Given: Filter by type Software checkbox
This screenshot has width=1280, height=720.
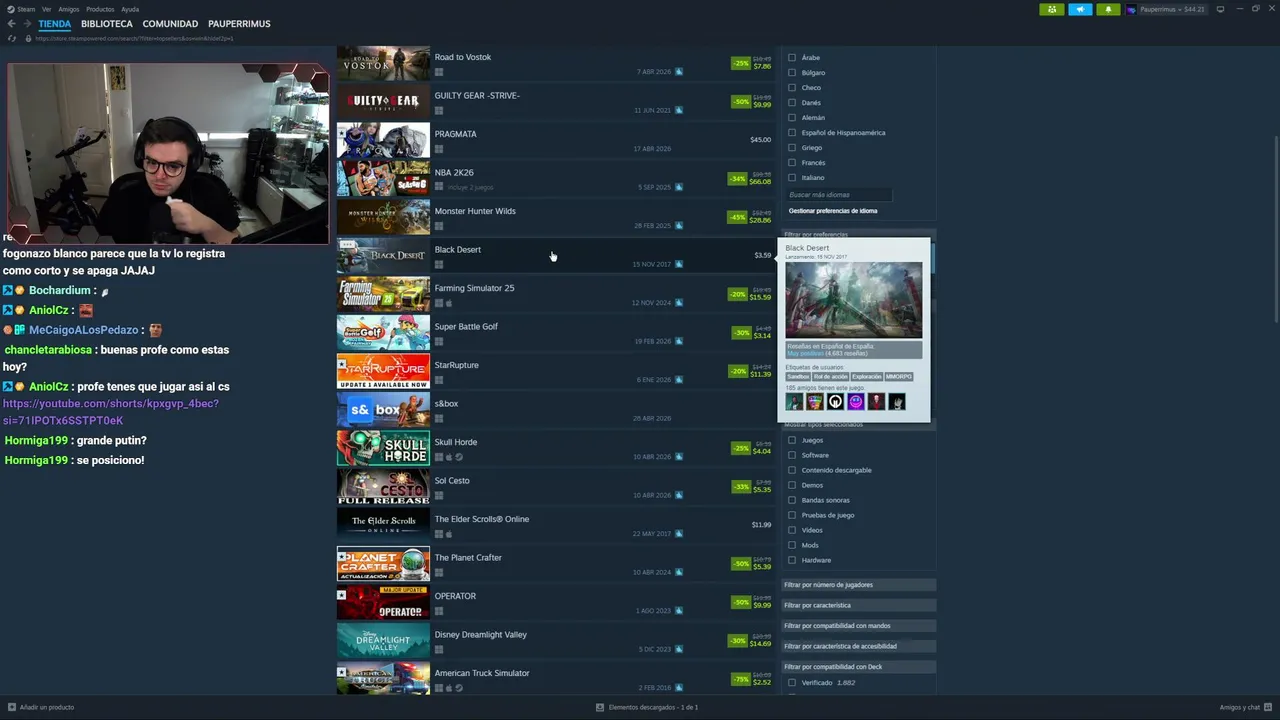Looking at the screenshot, I should 792,455.
